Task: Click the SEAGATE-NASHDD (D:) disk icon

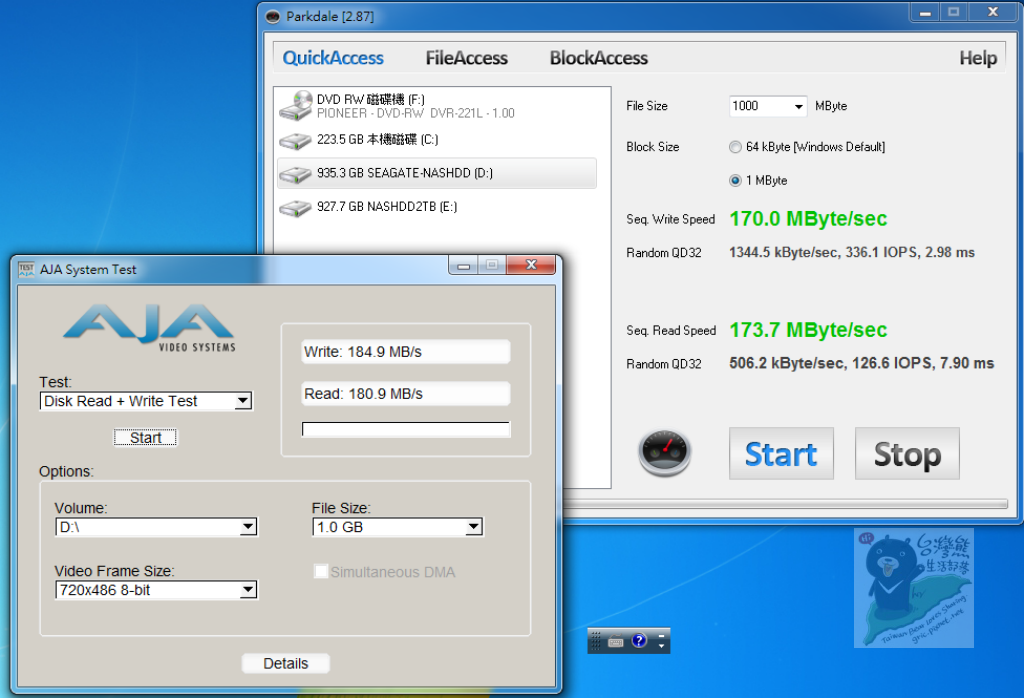Action: point(295,174)
